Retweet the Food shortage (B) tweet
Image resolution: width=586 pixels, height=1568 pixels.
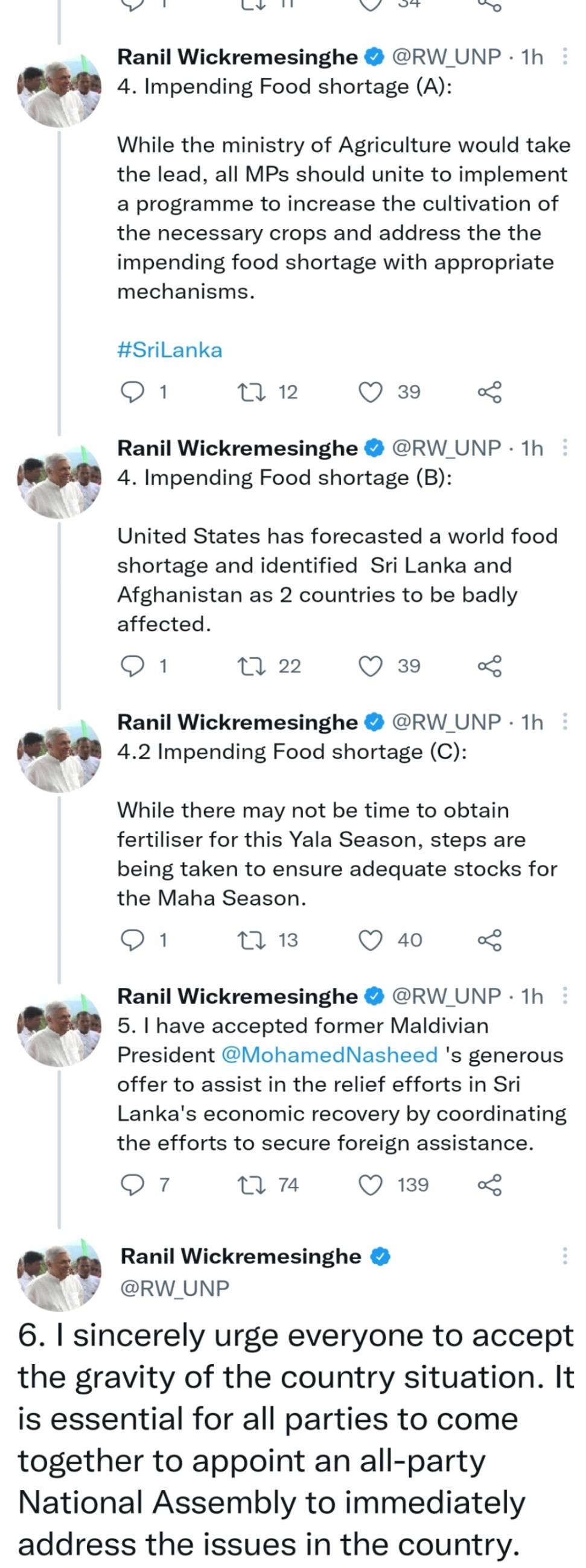point(251,666)
